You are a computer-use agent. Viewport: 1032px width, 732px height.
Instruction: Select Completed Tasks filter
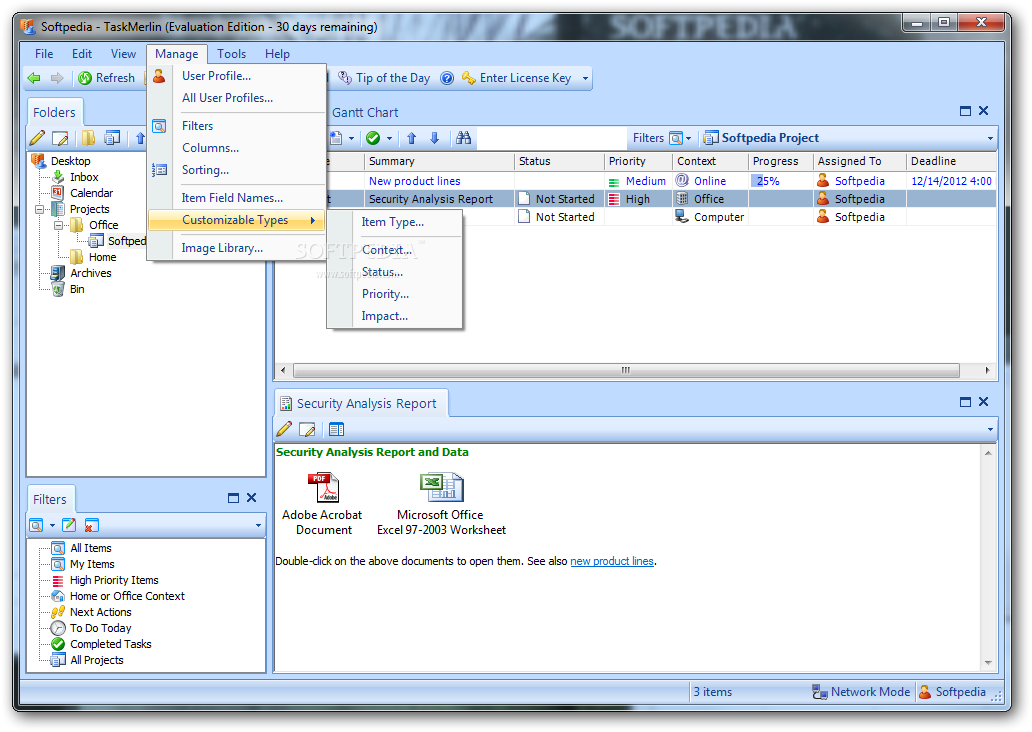(111, 644)
